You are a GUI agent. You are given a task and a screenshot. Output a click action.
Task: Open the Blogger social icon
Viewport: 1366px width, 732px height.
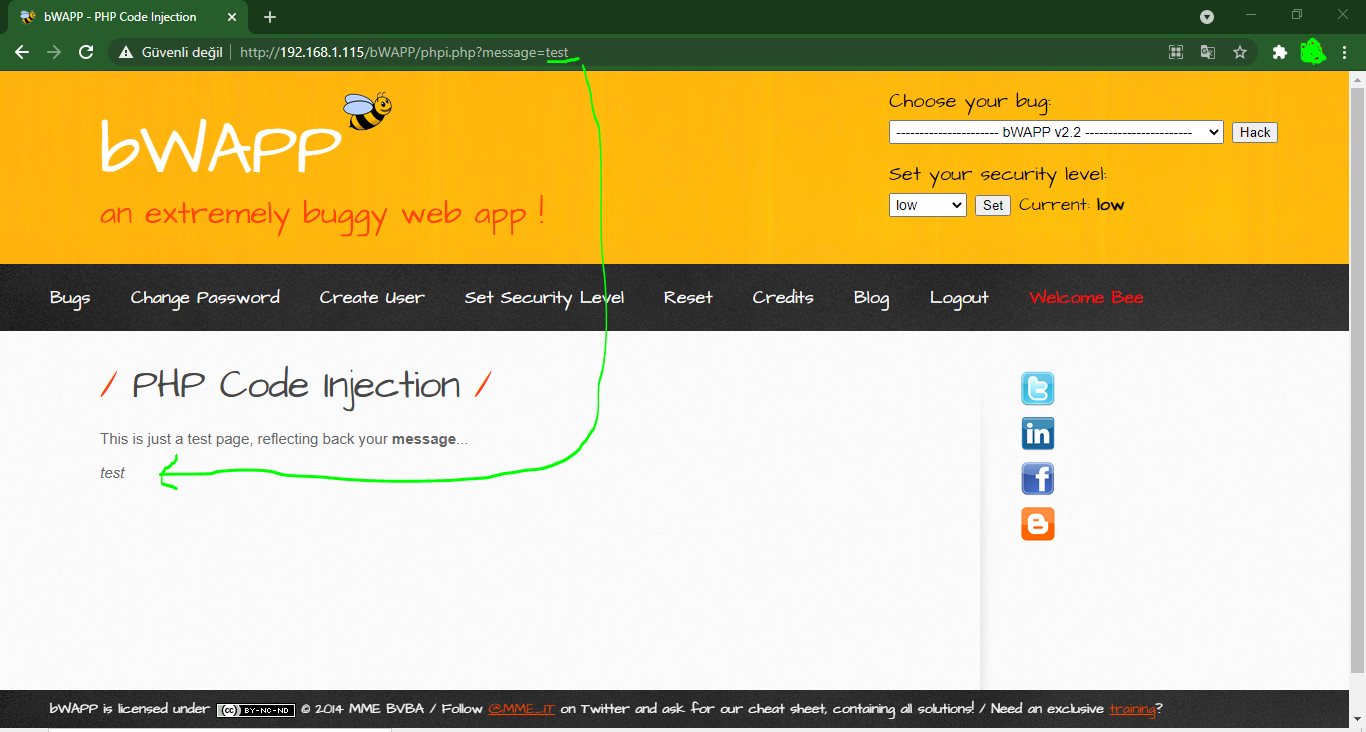click(x=1037, y=524)
